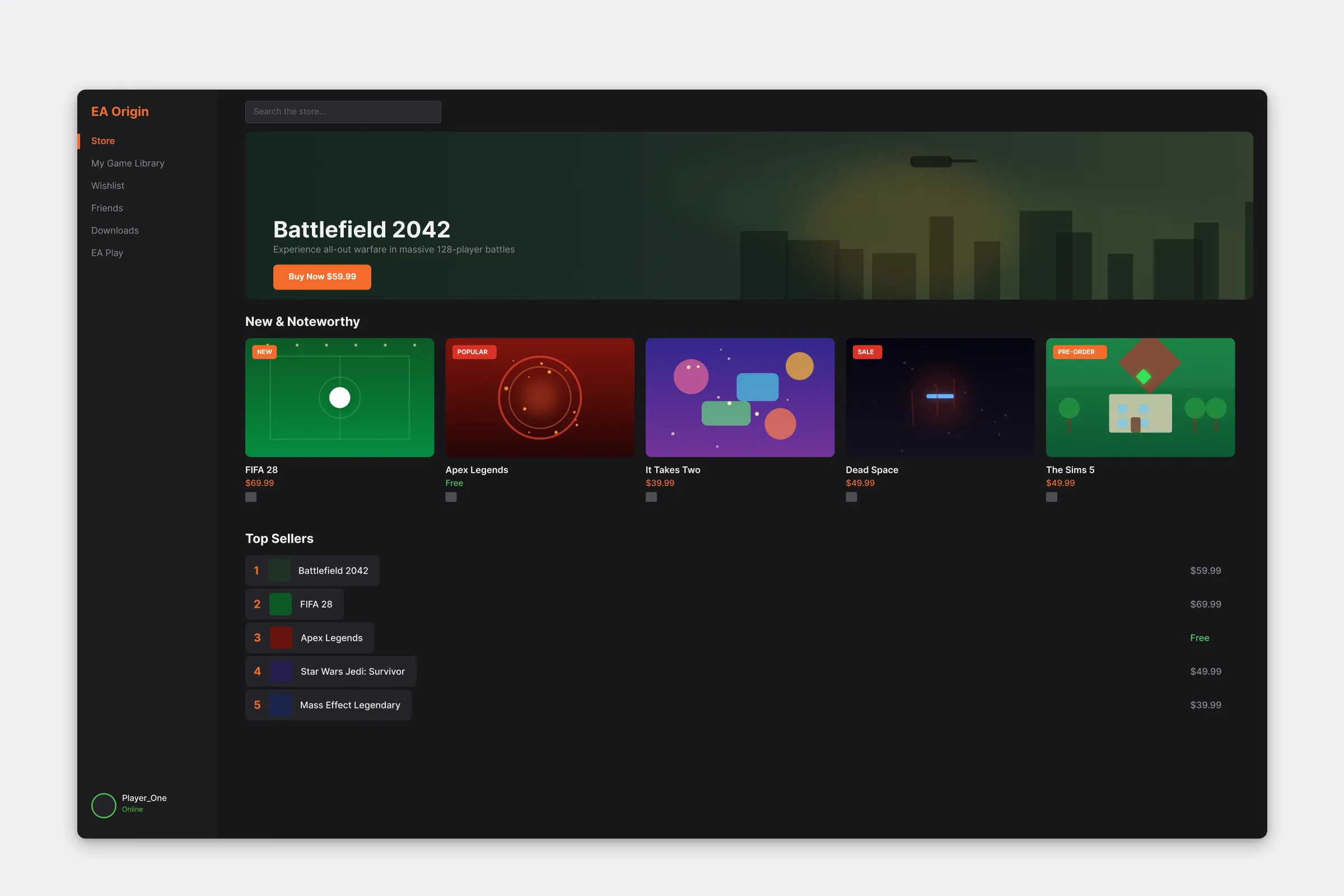Click Buy Now $59.99 button

coord(321,277)
